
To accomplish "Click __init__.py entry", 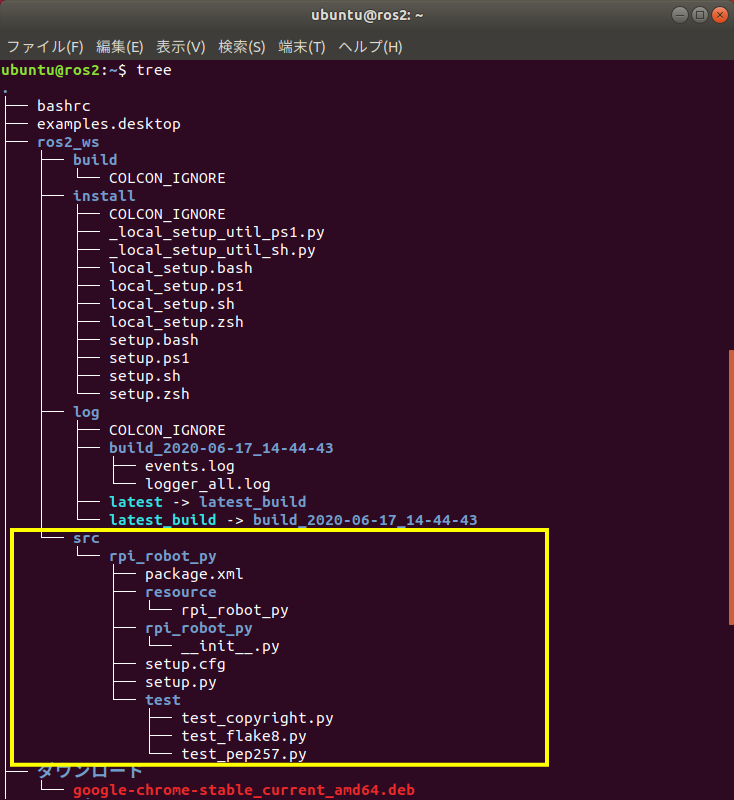I will point(230,646).
